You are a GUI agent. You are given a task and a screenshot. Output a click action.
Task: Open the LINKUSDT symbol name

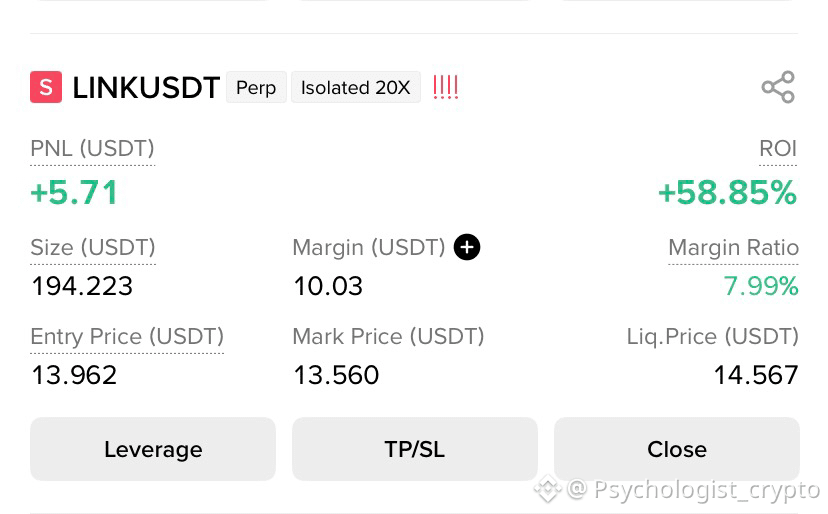tap(146, 87)
